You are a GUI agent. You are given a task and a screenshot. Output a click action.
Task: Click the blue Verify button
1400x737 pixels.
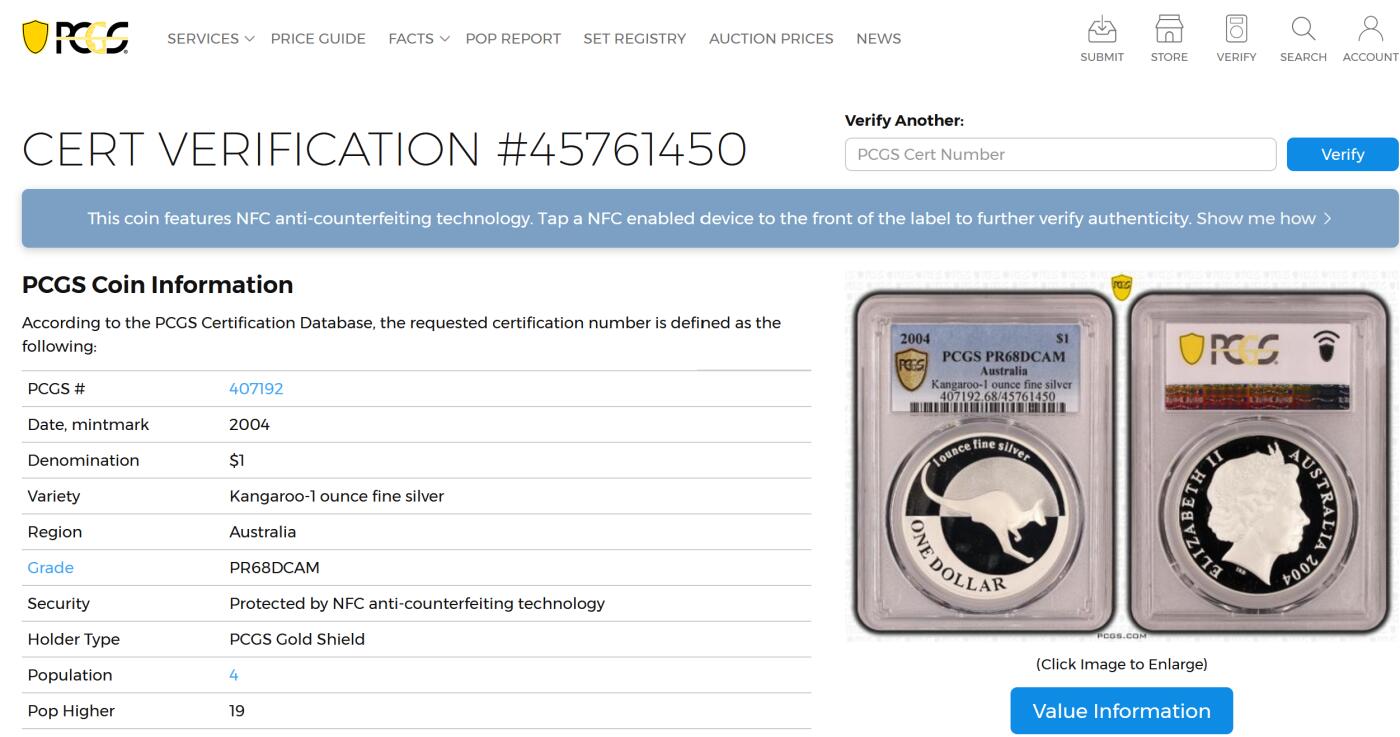coord(1342,154)
